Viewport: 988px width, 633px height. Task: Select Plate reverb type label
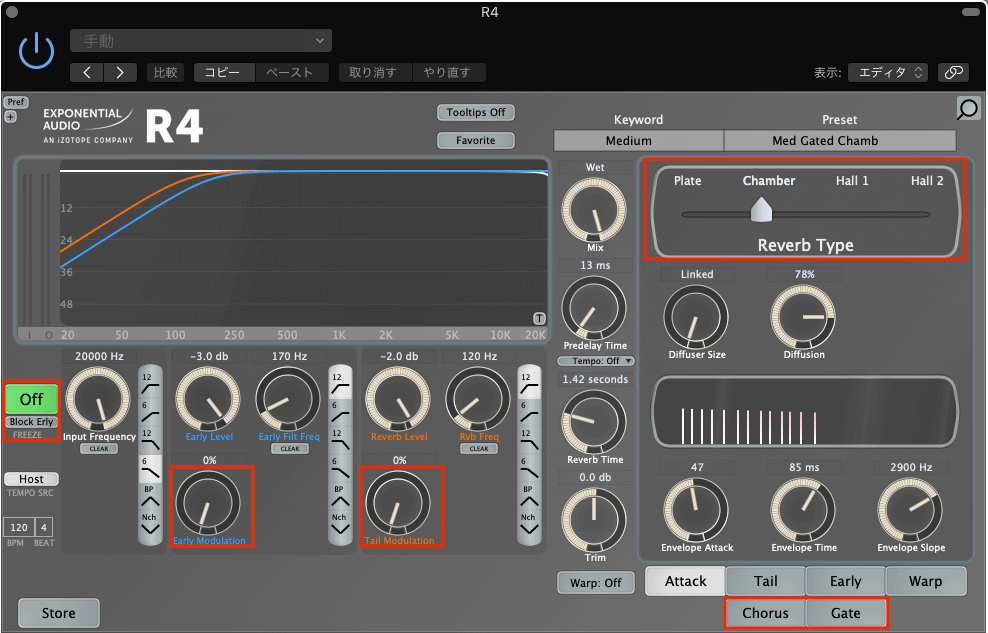(x=687, y=181)
